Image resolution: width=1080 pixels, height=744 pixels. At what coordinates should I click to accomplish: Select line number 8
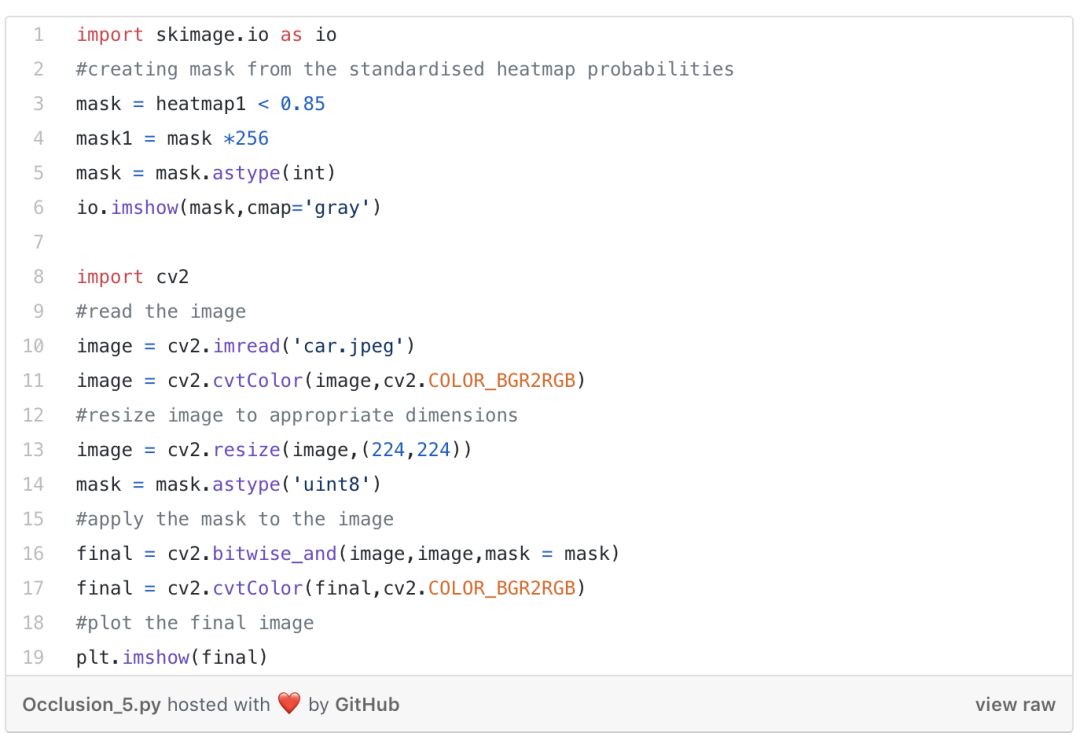click(38, 277)
